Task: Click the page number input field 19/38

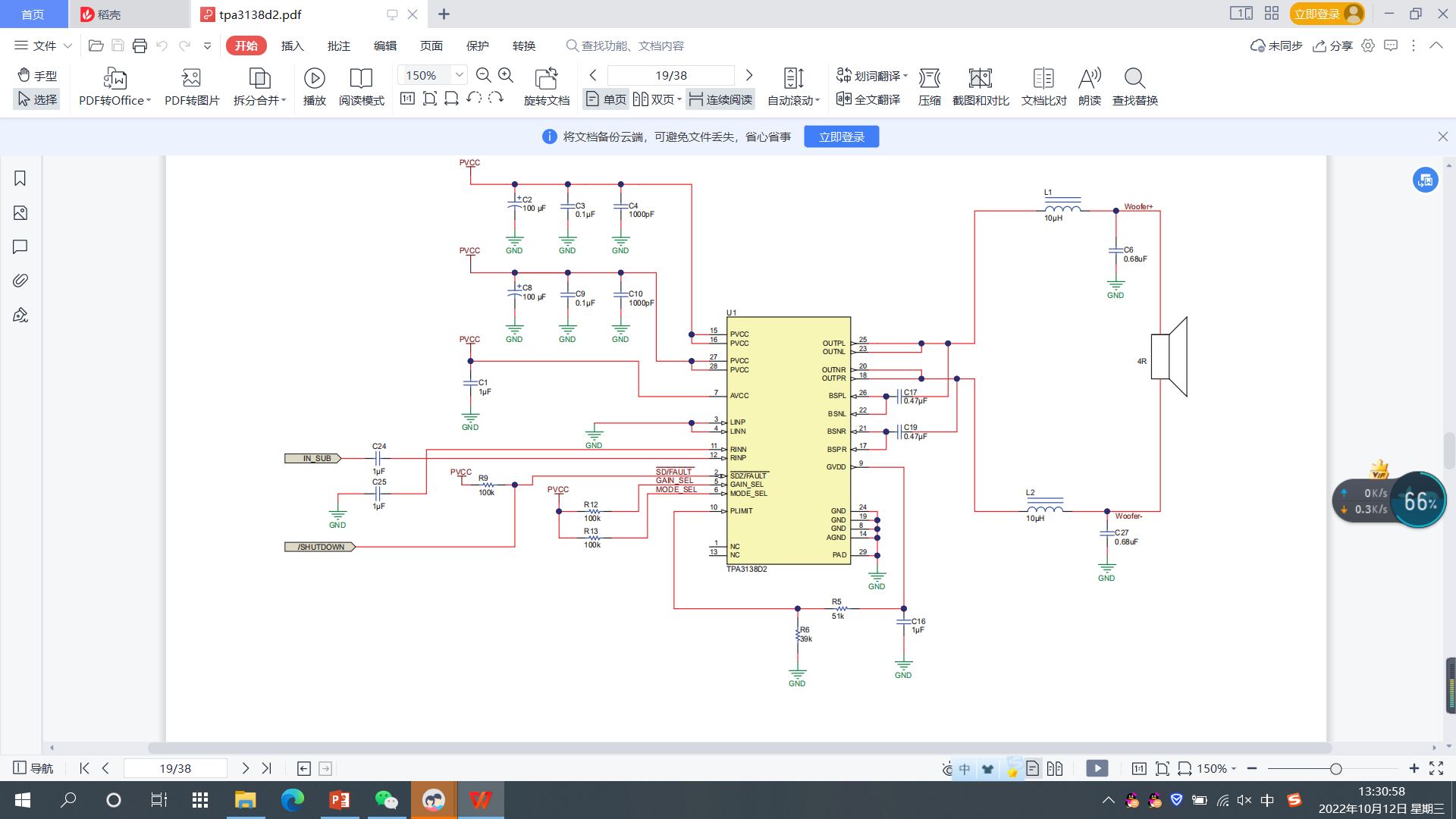Action: pos(670,75)
